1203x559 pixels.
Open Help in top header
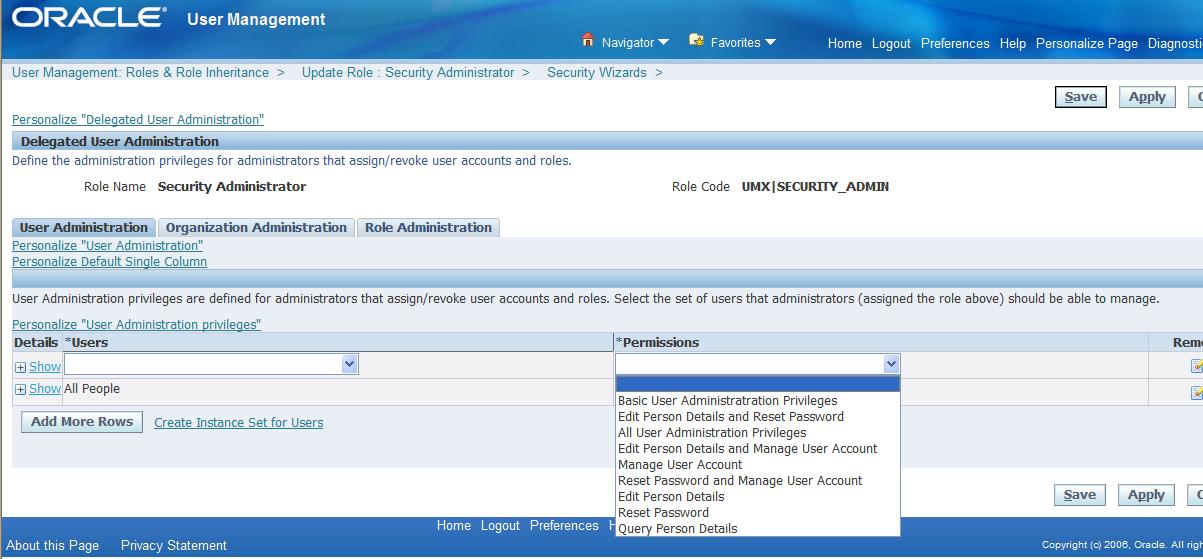coord(1013,43)
